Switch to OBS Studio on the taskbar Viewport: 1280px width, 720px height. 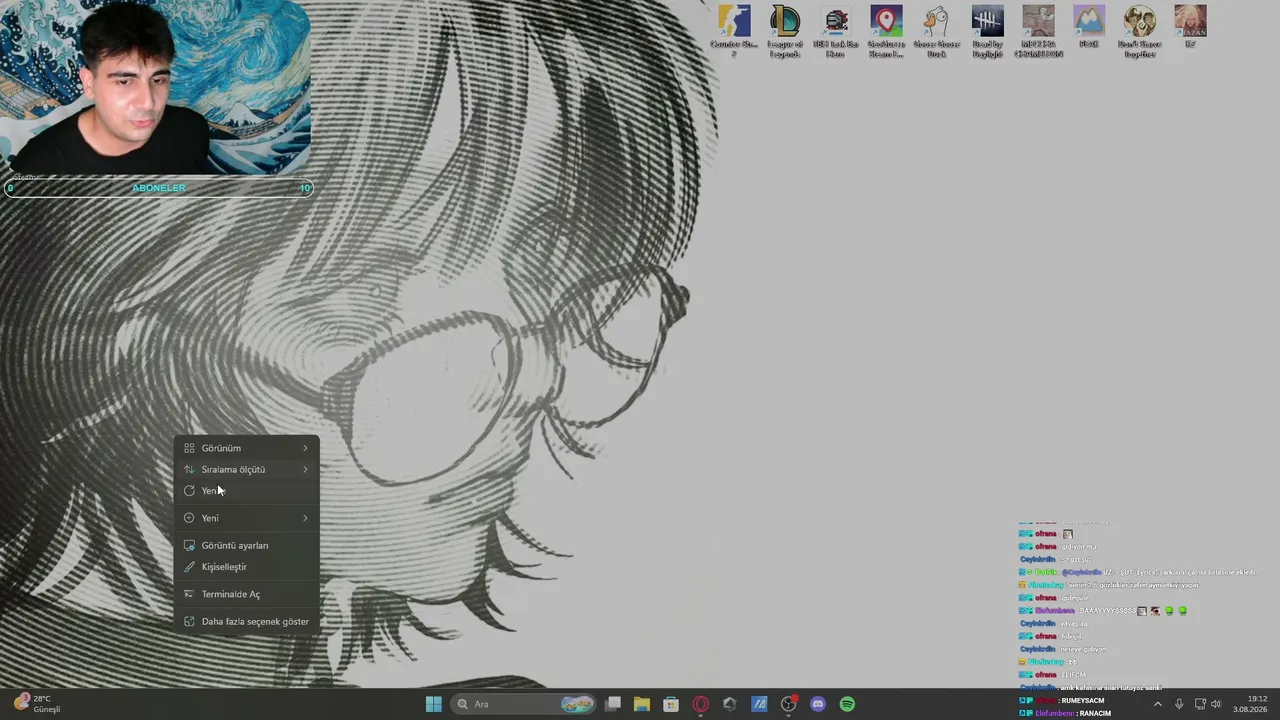coord(788,704)
